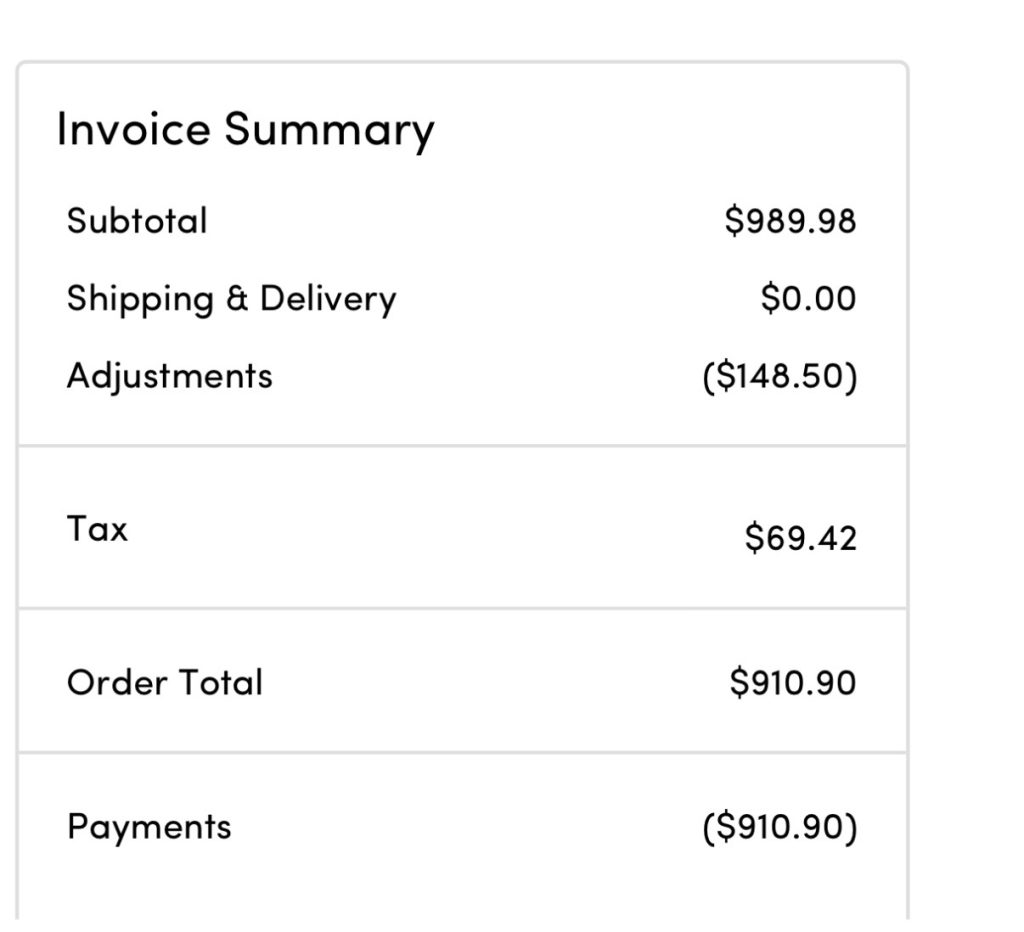The image size is (1024, 932).
Task: Click the word "Total" in Order Total
Action: 220,683
